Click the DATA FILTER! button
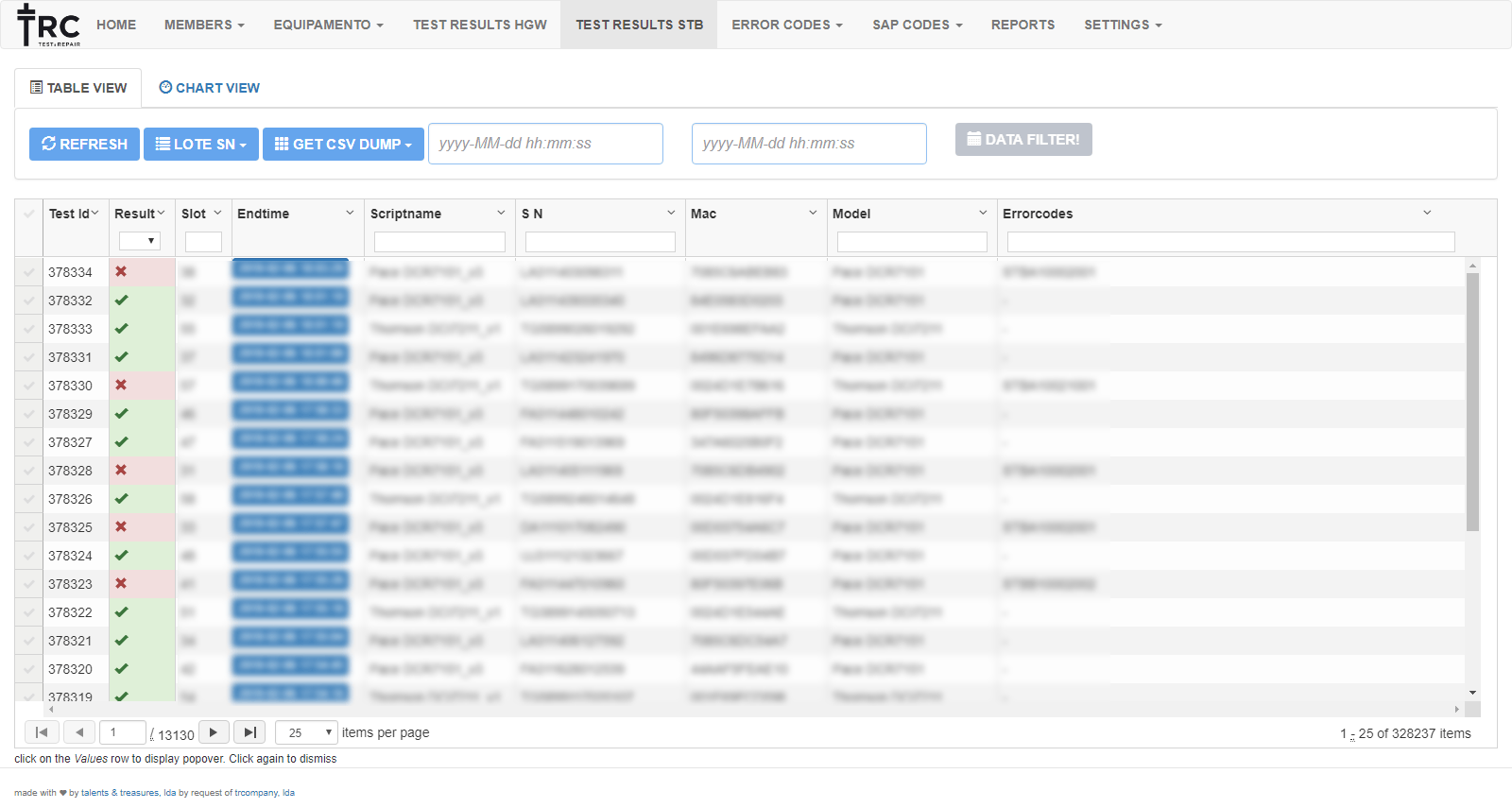This screenshot has height=808, width=1512. pos(1023,140)
